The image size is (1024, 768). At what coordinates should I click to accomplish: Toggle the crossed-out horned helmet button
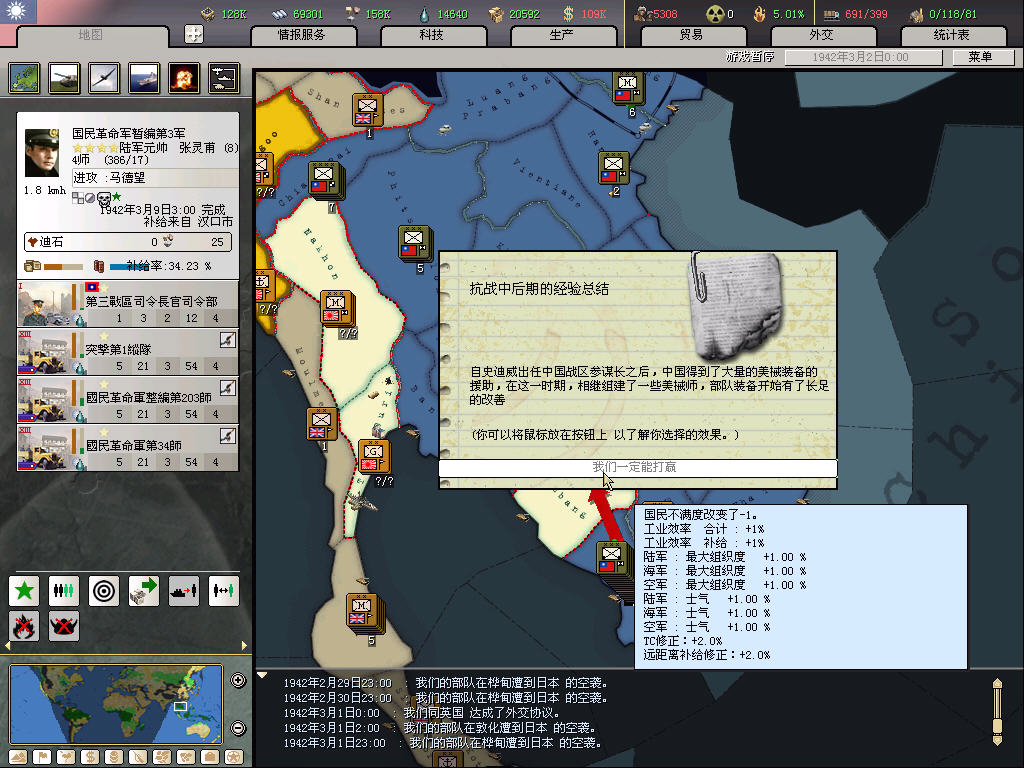pos(64,626)
